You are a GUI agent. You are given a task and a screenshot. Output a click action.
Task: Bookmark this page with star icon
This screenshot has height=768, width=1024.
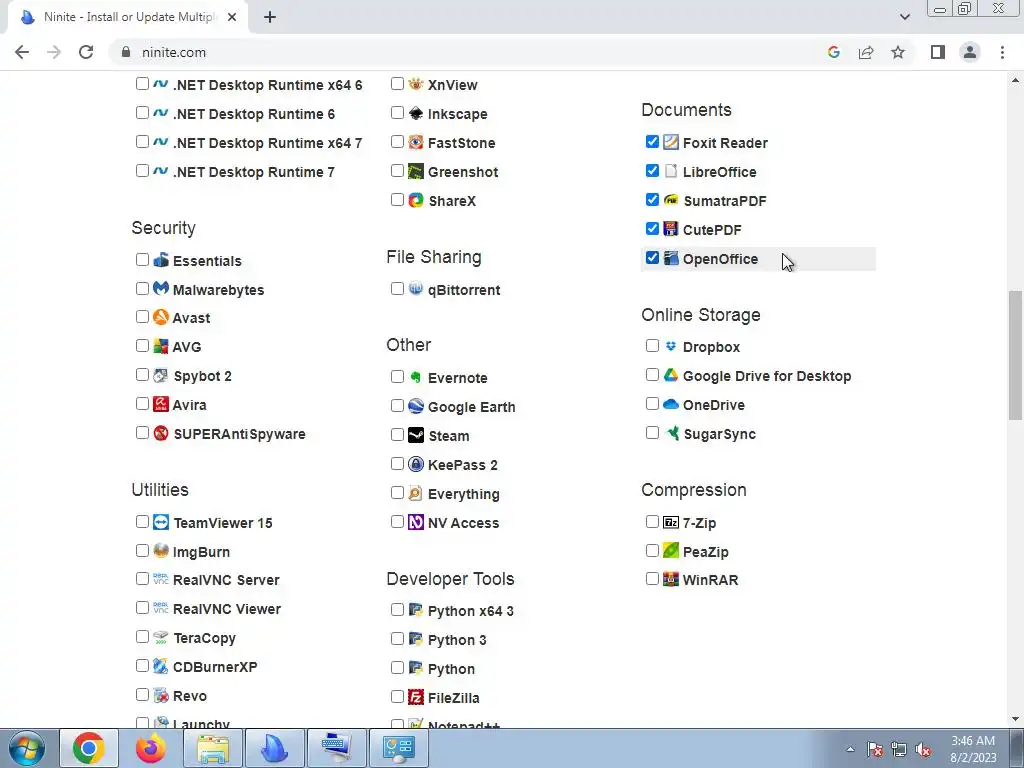click(x=898, y=52)
